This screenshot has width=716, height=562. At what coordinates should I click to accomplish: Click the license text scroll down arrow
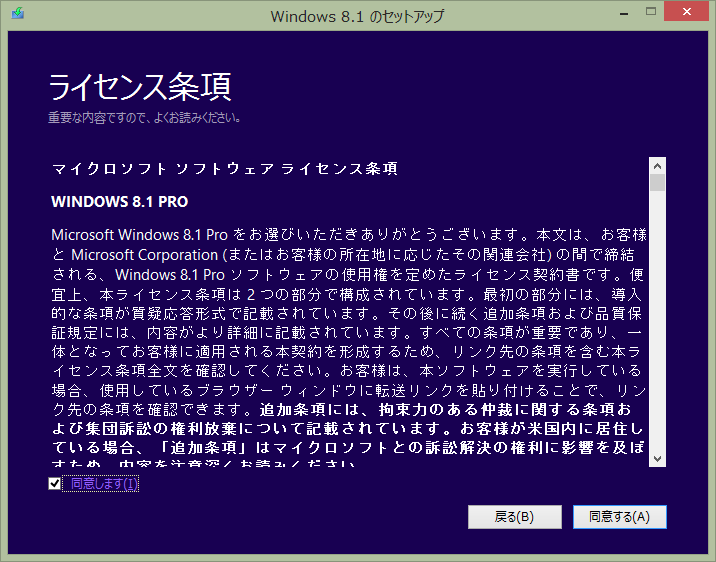tap(658, 458)
